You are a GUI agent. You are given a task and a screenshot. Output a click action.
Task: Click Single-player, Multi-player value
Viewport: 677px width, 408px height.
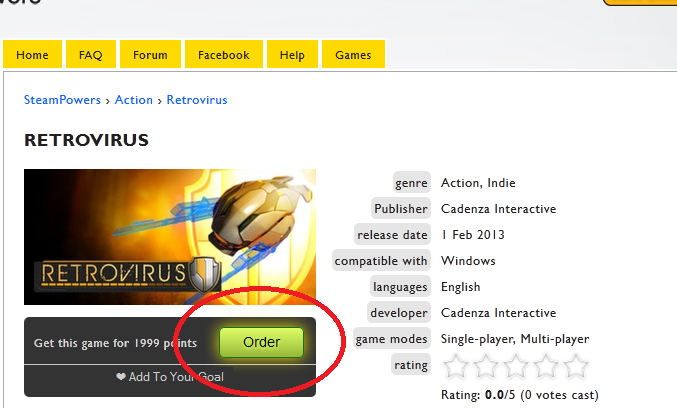coord(515,339)
